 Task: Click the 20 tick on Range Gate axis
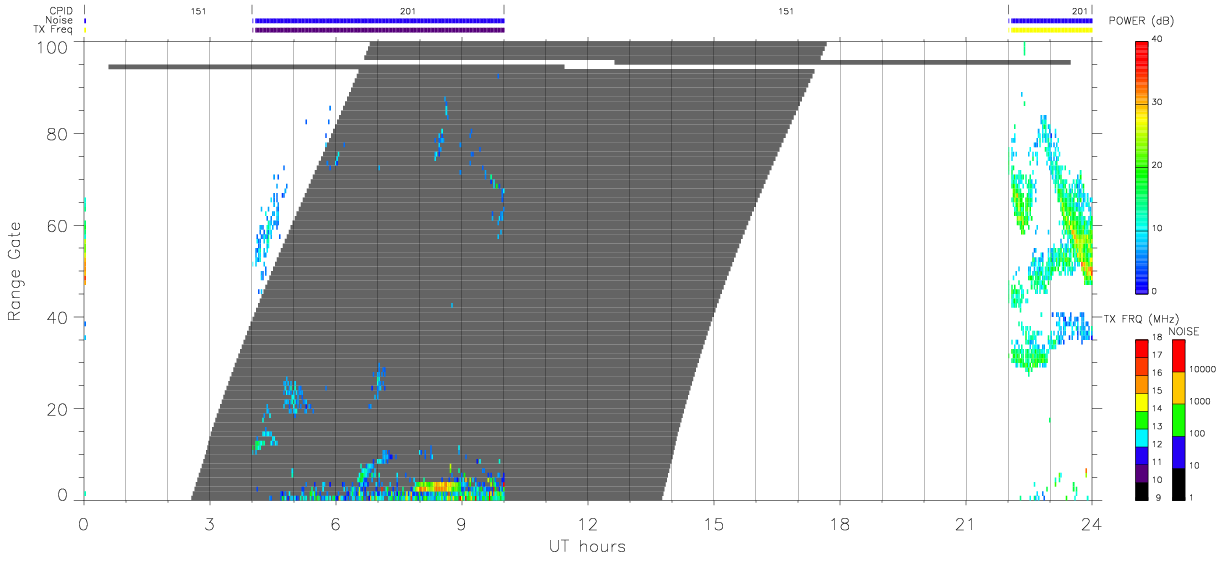tap(59, 409)
